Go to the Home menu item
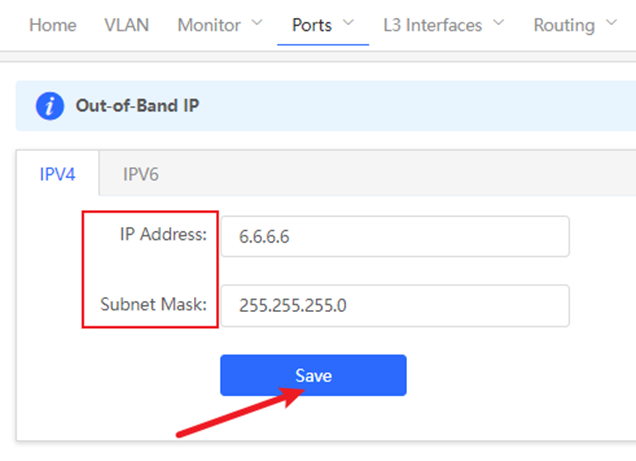636x461 pixels. [x=52, y=24]
